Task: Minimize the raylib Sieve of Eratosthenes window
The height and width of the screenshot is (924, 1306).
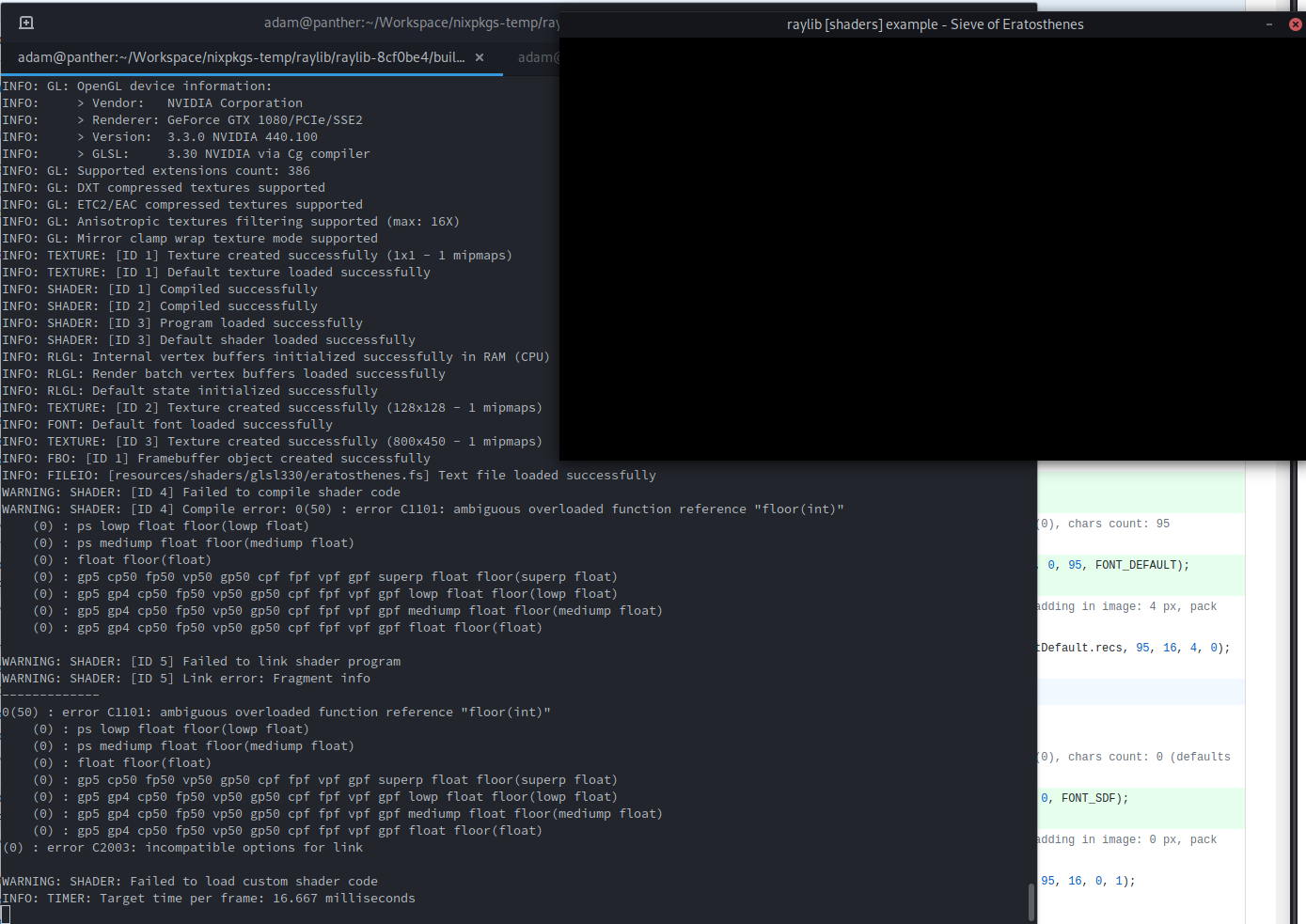Action: (x=1269, y=24)
